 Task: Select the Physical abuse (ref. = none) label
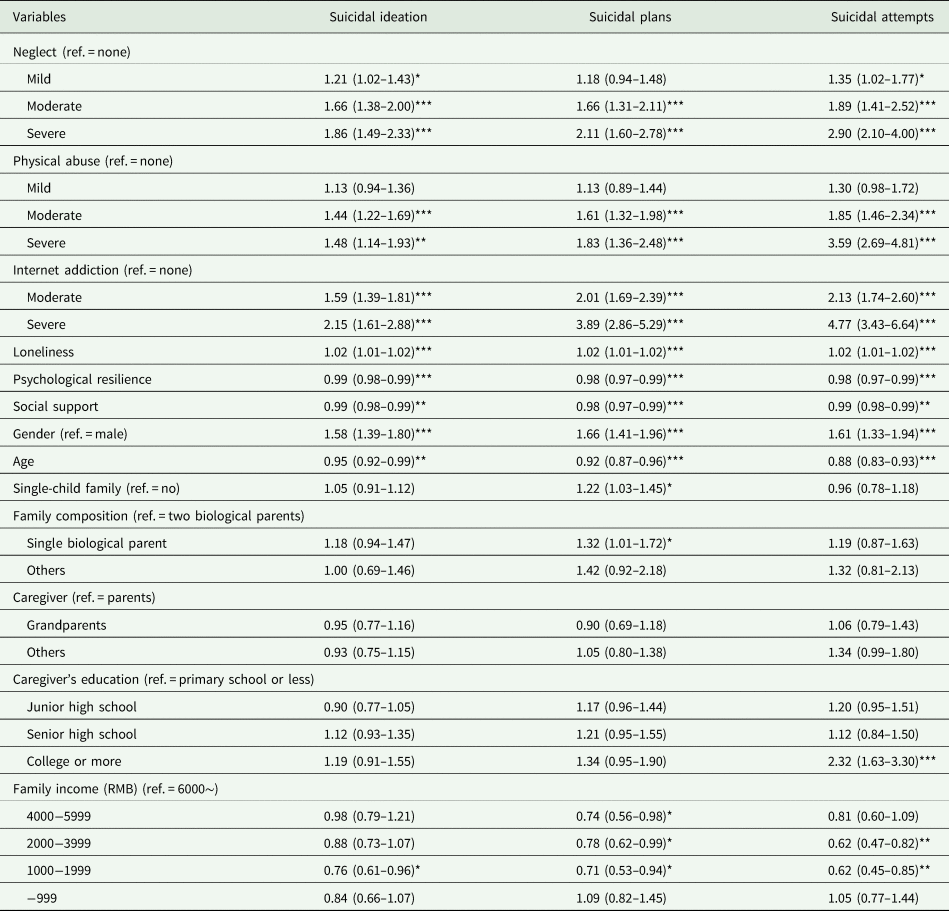point(88,161)
